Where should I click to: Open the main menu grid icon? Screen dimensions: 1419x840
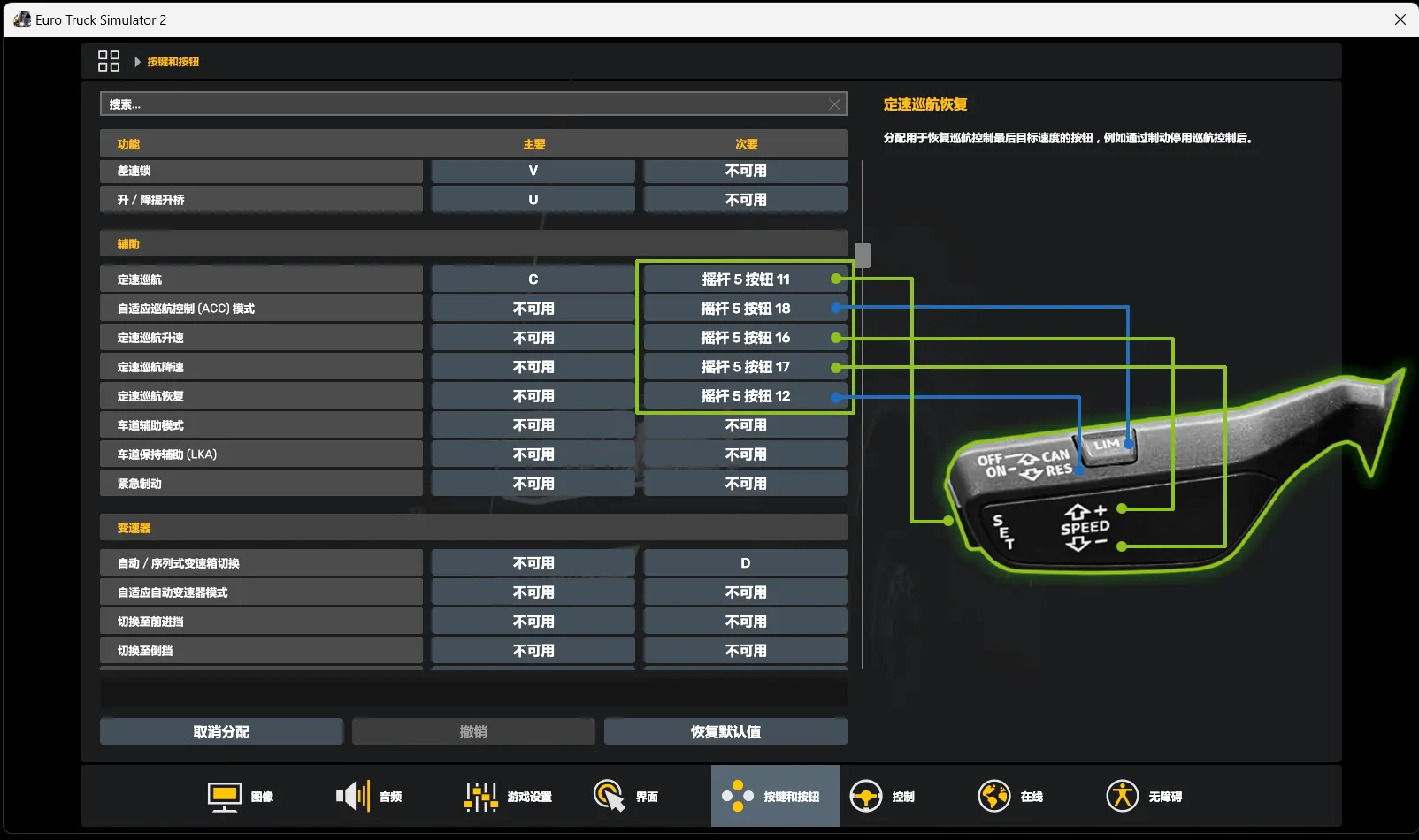108,61
